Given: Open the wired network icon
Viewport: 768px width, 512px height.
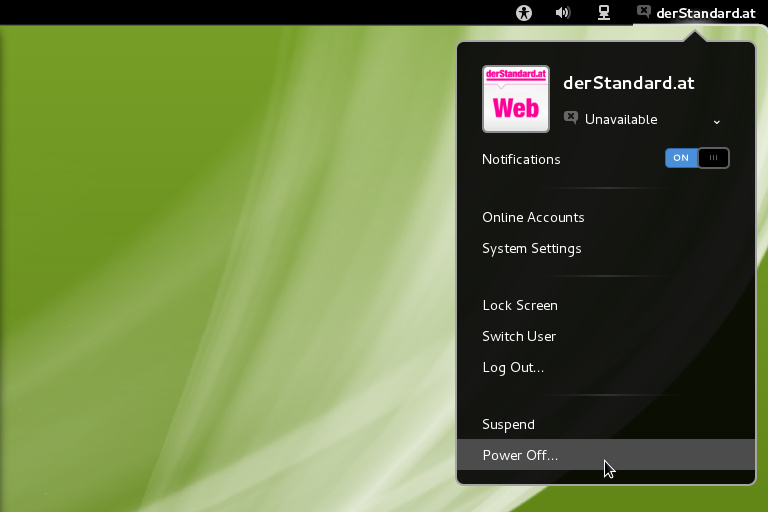Looking at the screenshot, I should click(x=604, y=13).
